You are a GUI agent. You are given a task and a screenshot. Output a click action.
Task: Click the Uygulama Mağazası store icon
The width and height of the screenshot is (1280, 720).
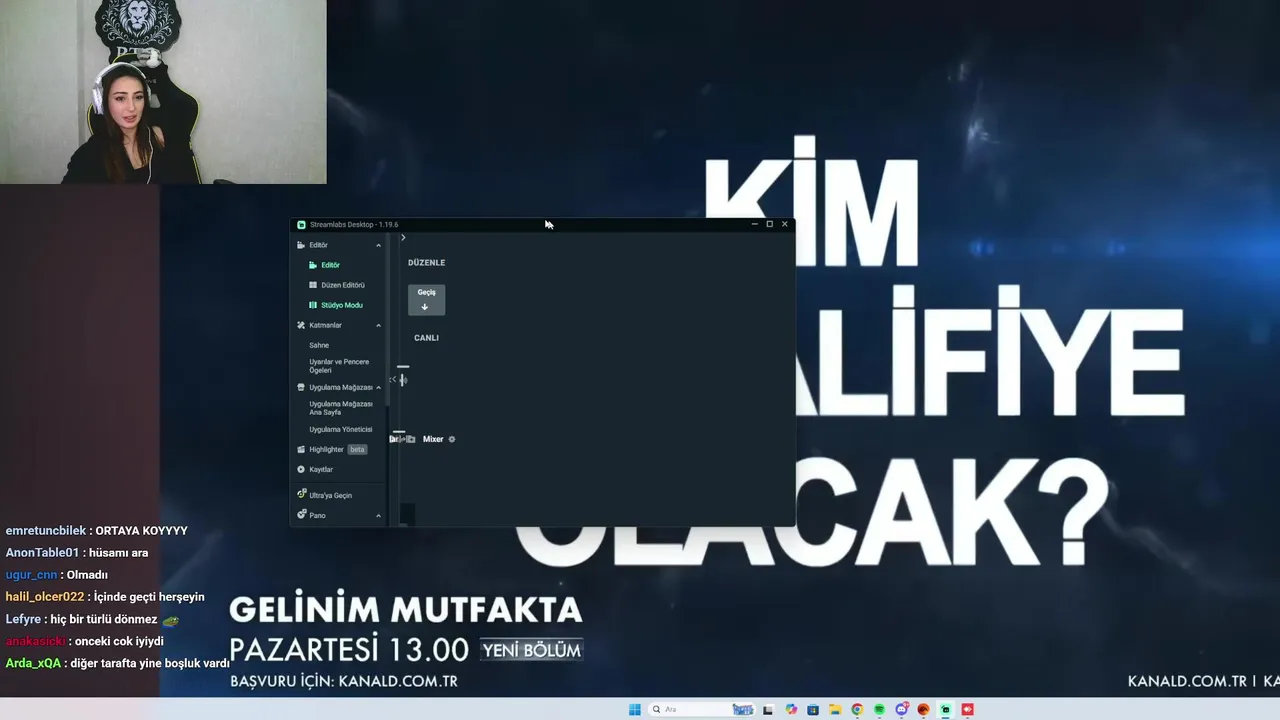[x=301, y=387]
